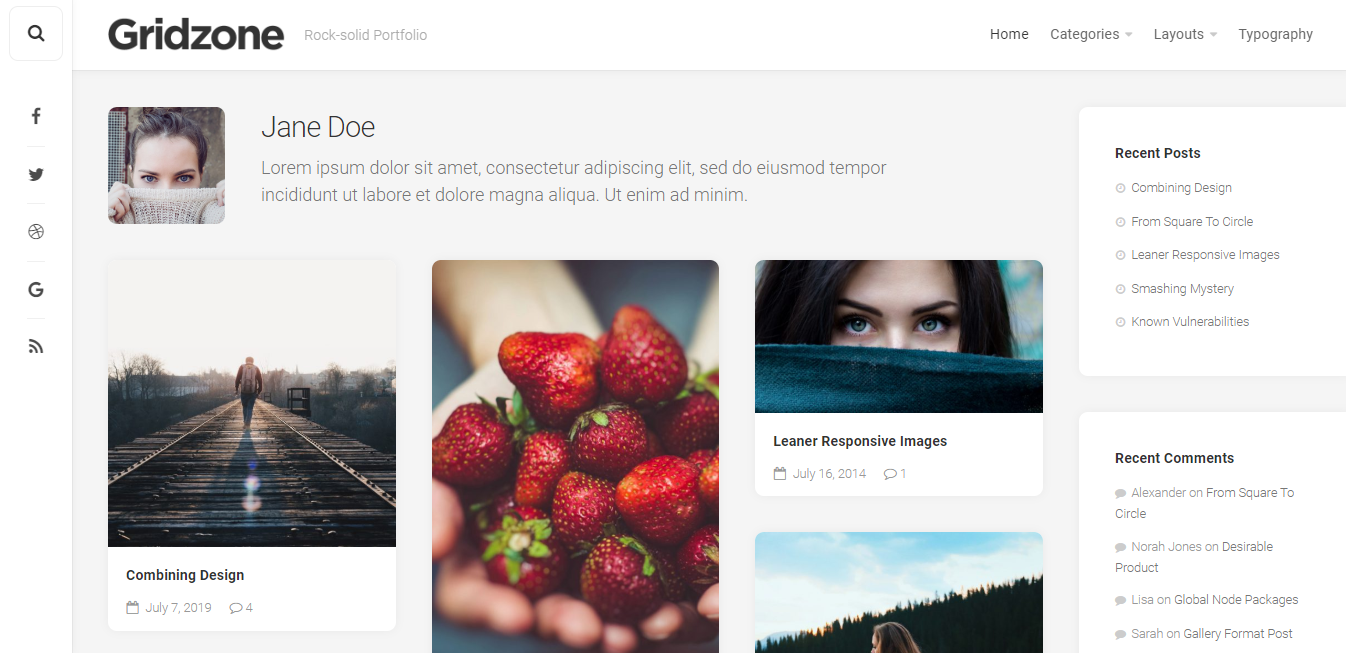Viewport: 1346px width, 653px height.
Task: Open the search icon button
Action: (x=36, y=34)
